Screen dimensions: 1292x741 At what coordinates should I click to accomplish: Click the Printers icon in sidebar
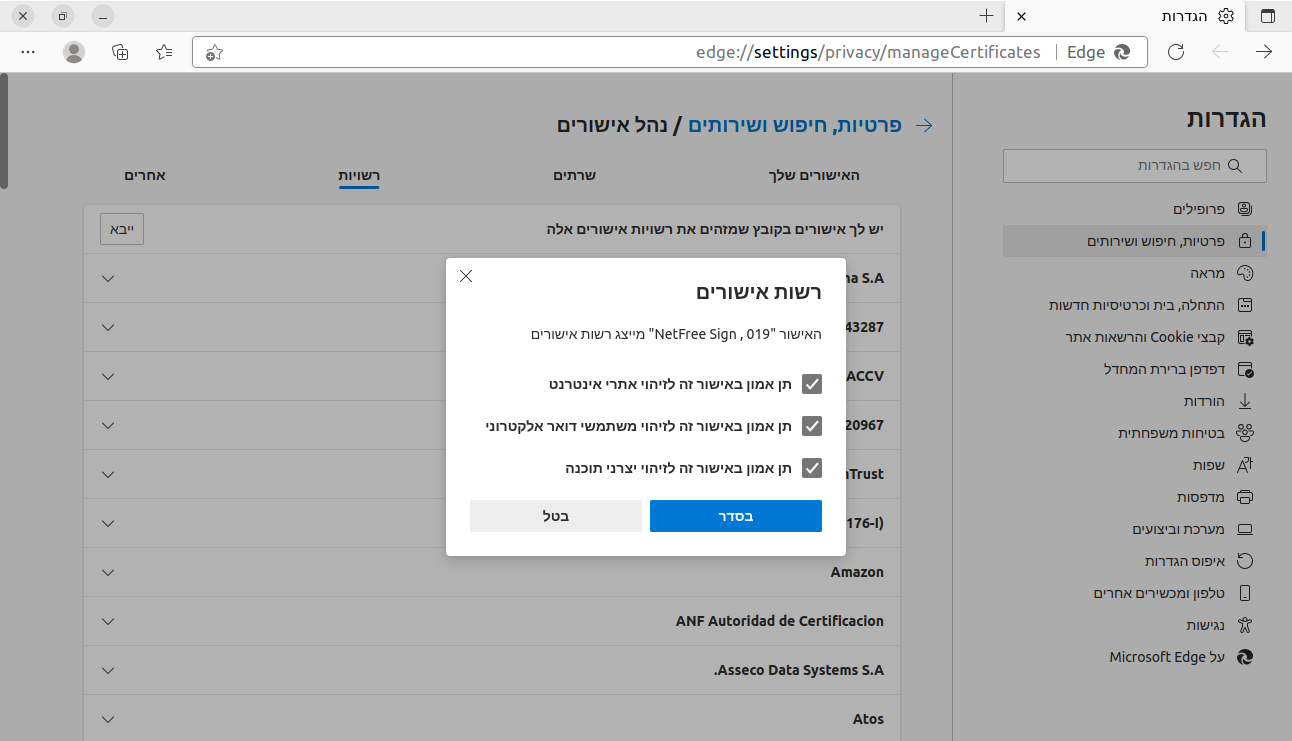1245,497
